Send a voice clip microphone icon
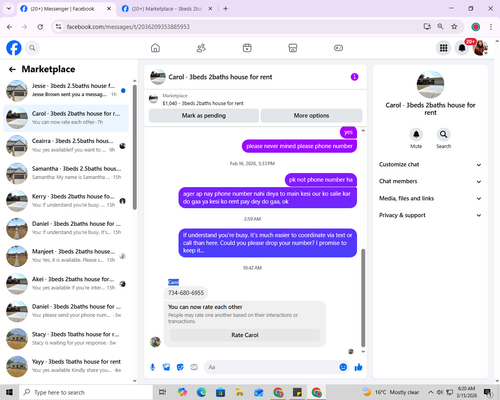500x400 pixels. [x=153, y=367]
